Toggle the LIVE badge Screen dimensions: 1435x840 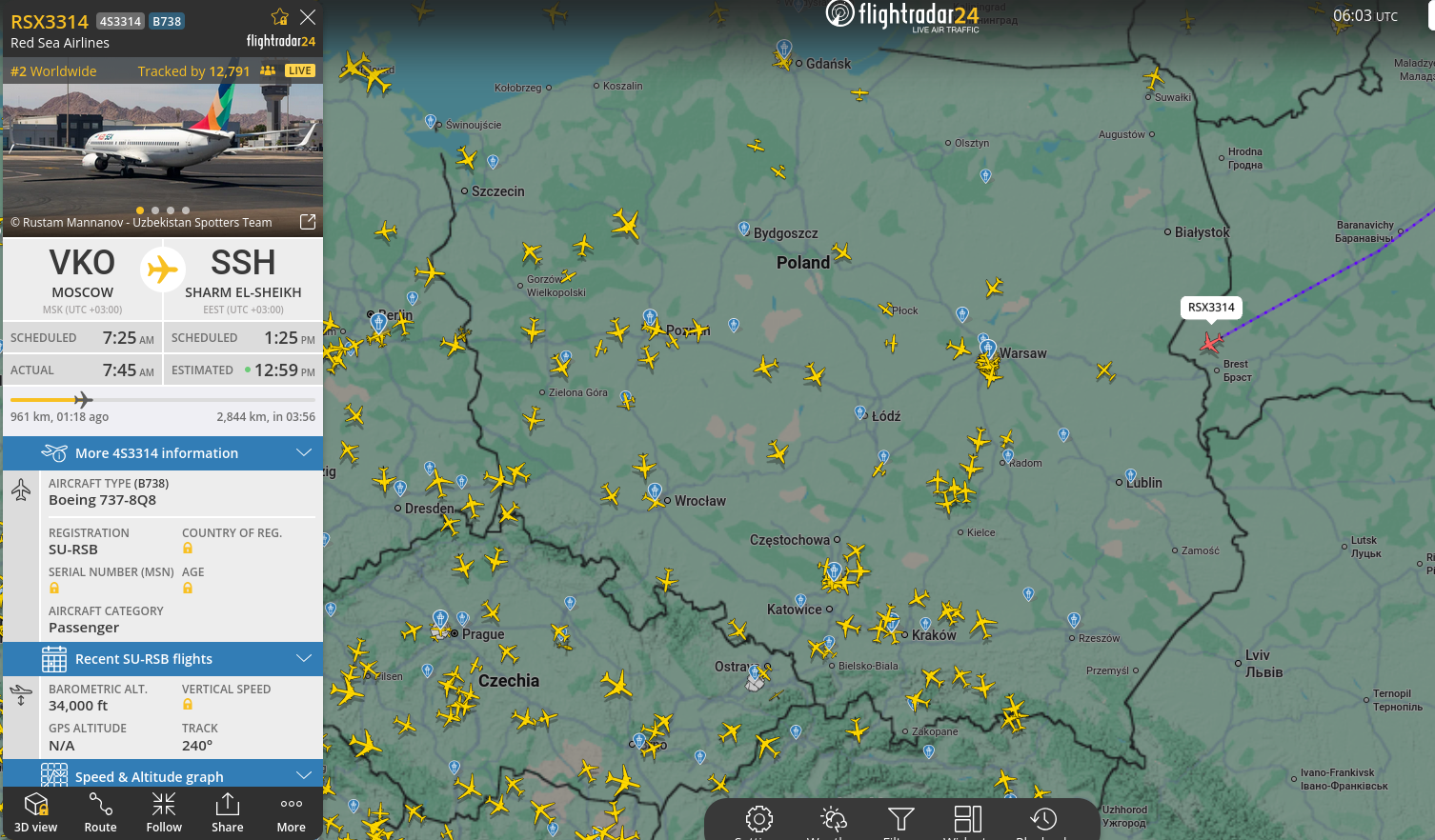tap(300, 70)
